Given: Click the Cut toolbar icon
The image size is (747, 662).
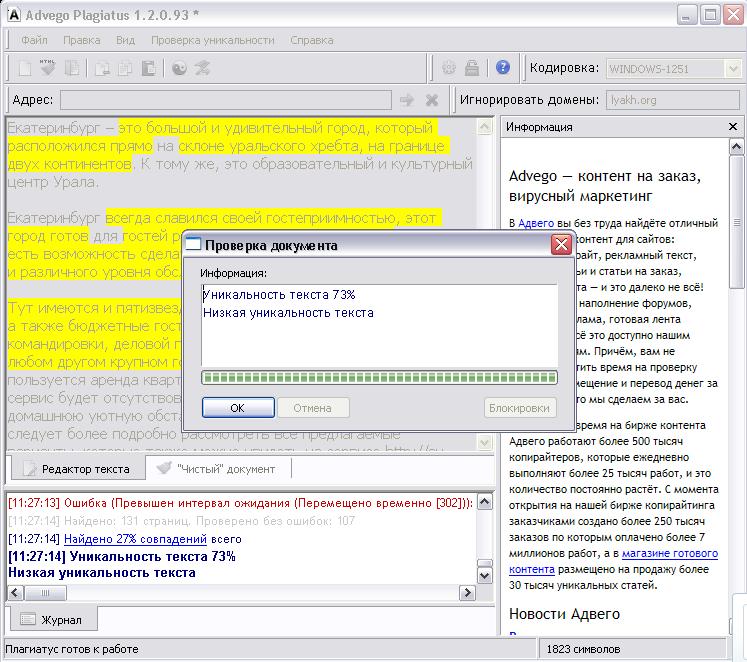Looking at the screenshot, I should (102, 69).
